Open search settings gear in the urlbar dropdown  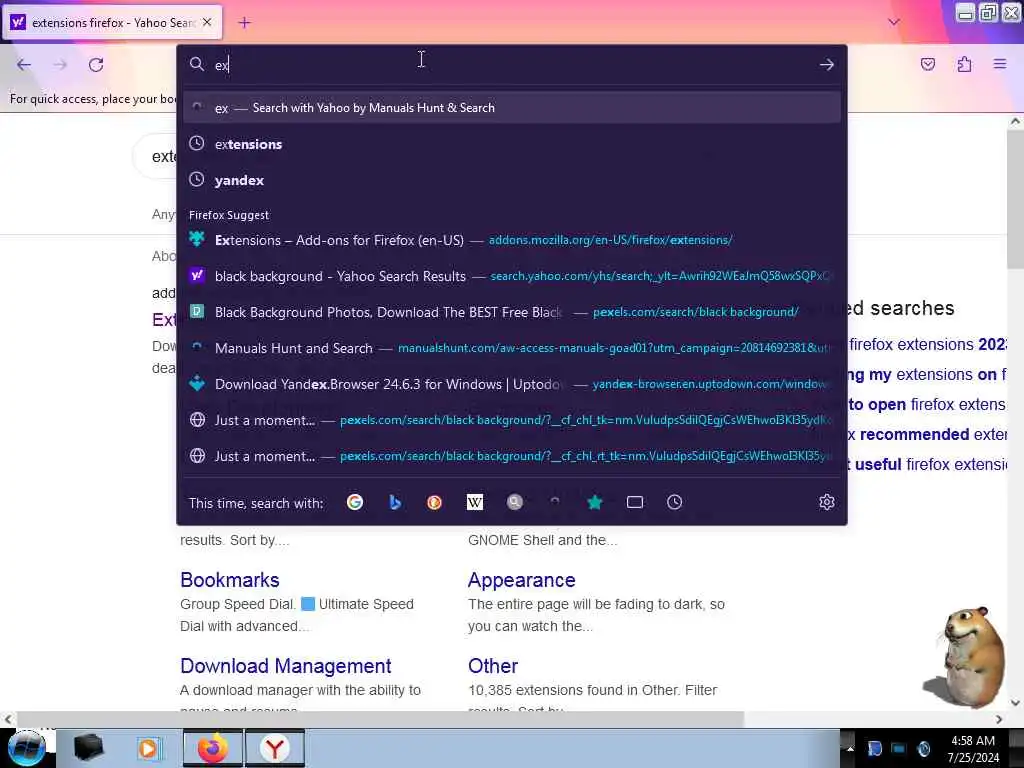(827, 502)
